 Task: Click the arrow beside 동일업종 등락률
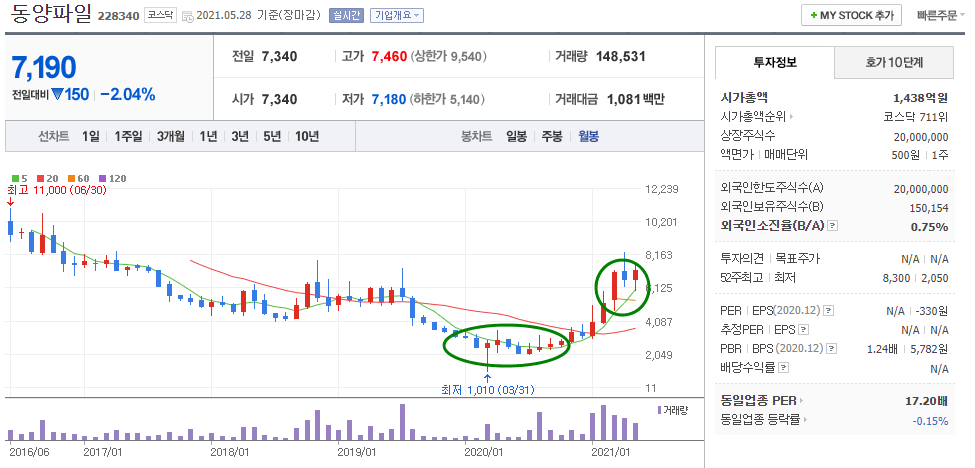tap(805, 420)
